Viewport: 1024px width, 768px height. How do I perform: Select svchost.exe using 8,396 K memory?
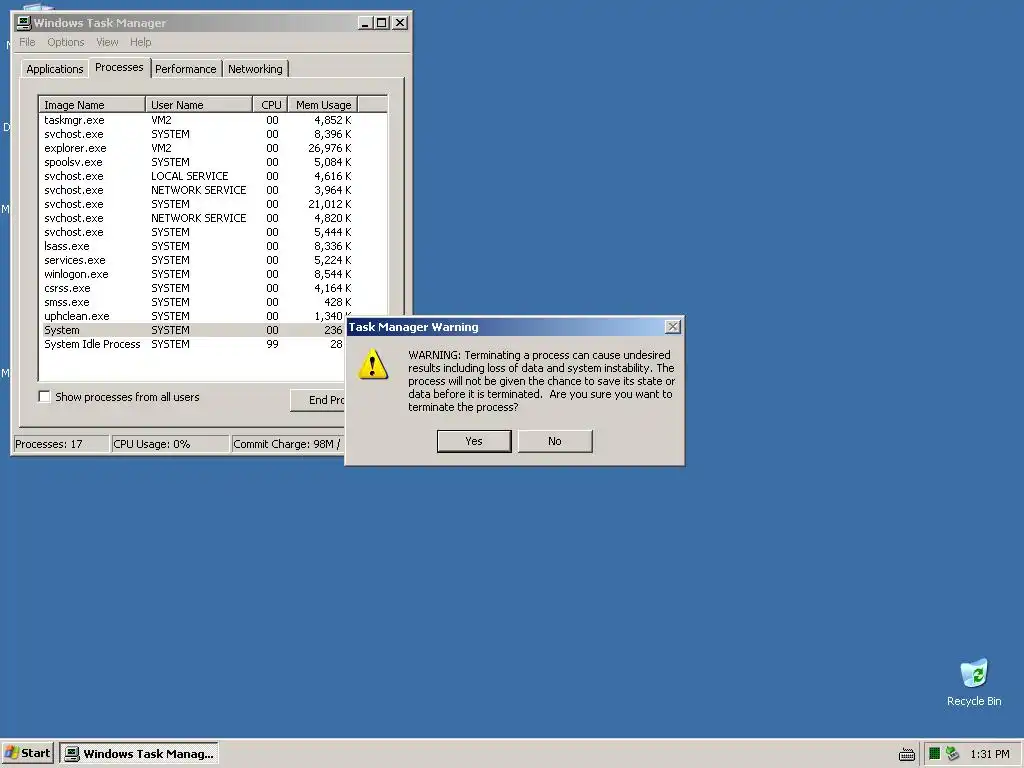click(198, 134)
